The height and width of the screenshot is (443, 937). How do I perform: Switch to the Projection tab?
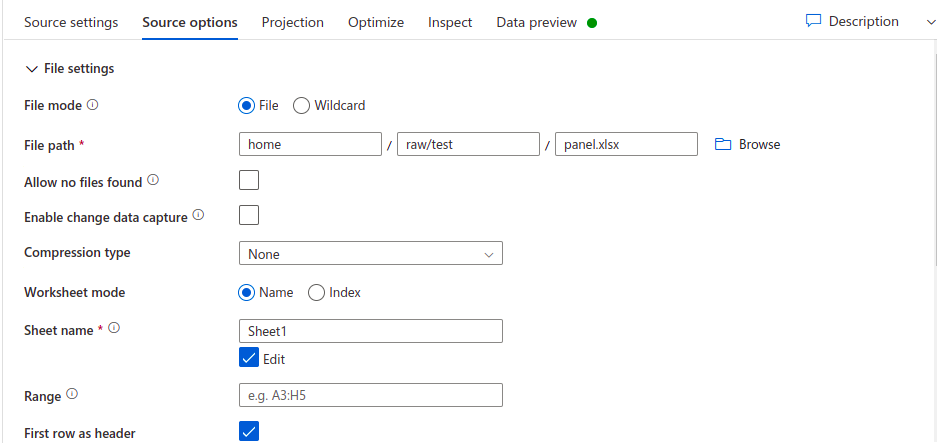coord(293,23)
